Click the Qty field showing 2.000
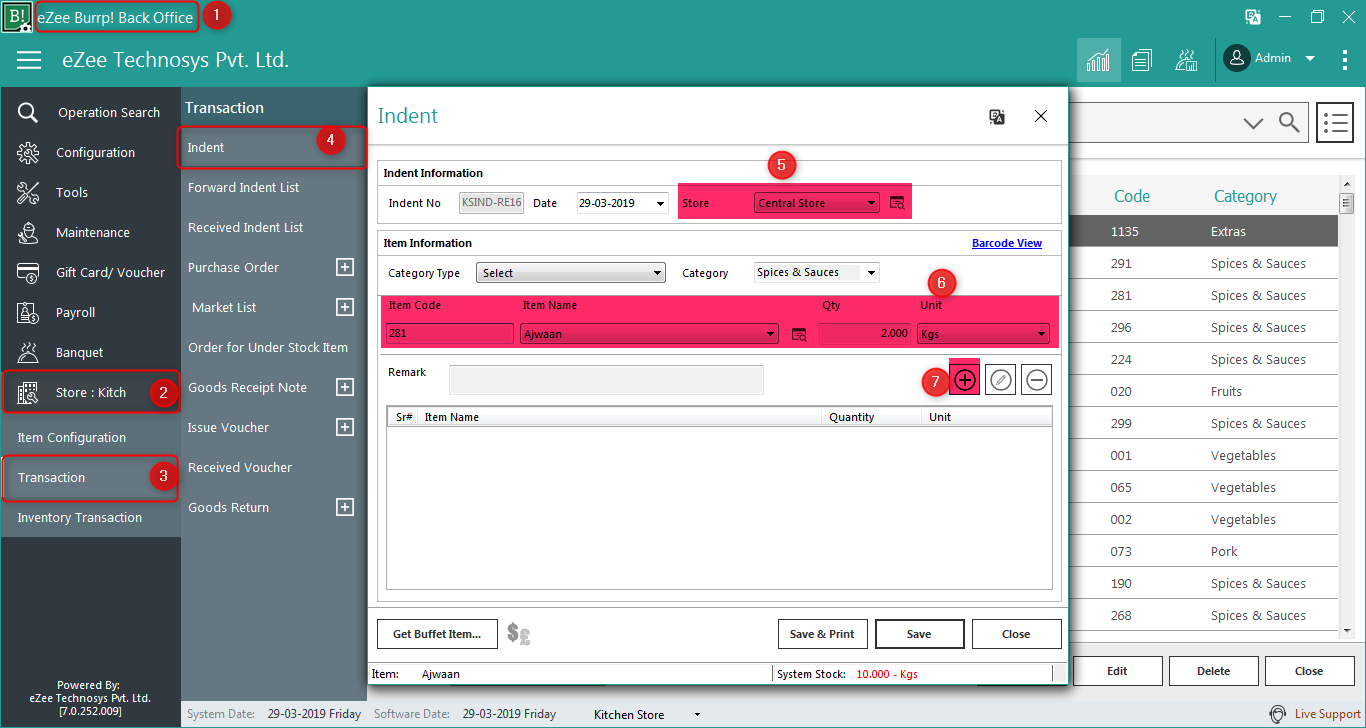 point(865,334)
